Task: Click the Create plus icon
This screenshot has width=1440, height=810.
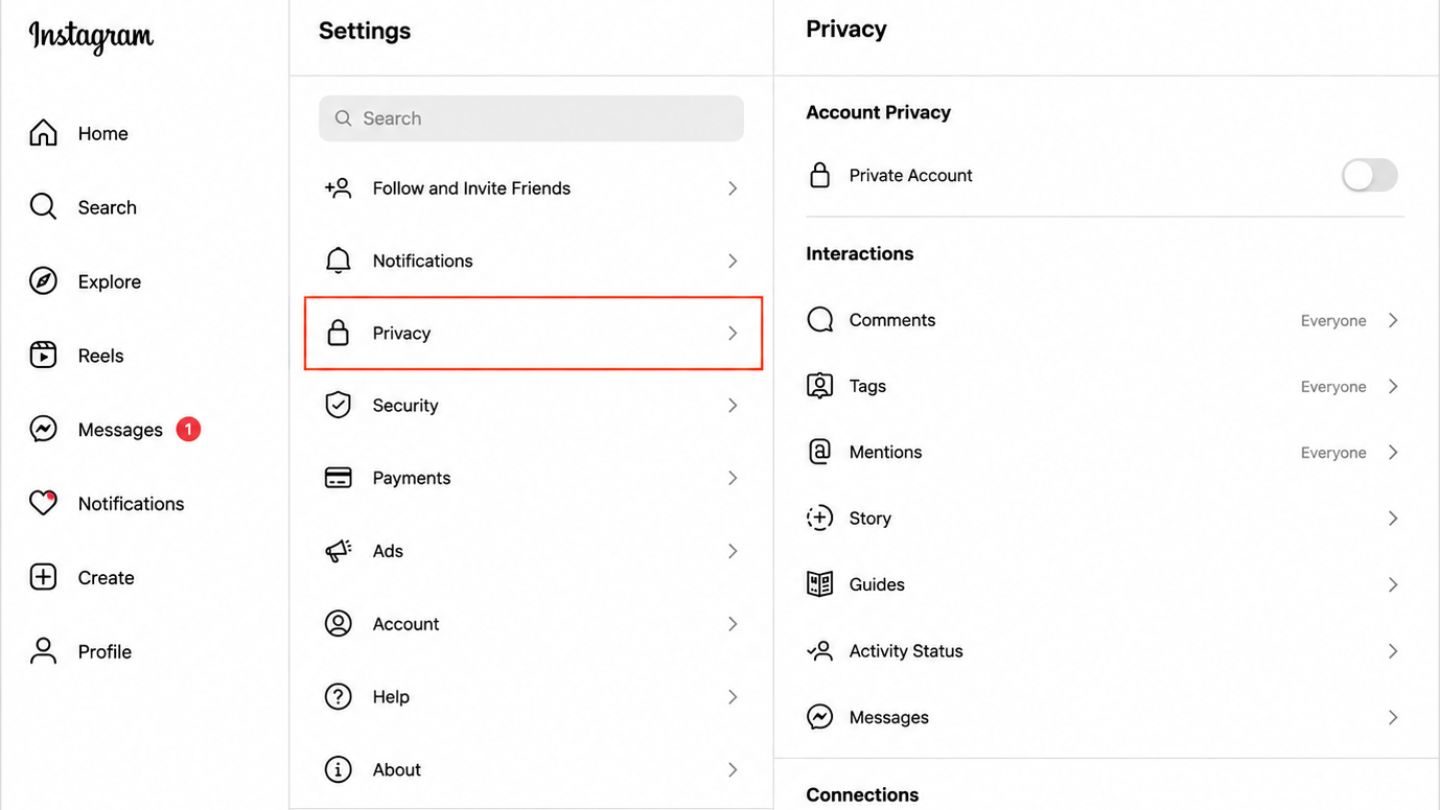Action: pos(43,577)
